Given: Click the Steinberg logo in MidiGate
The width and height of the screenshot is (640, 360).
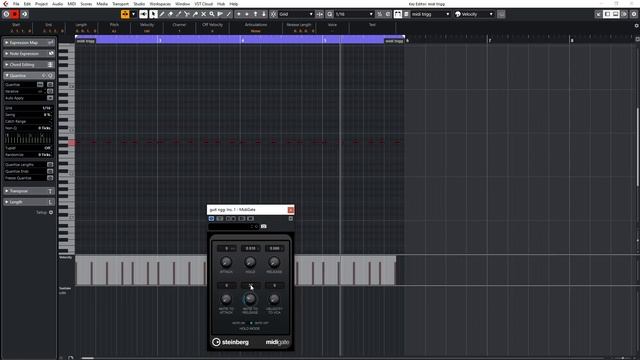Looking at the screenshot, I should (230, 342).
